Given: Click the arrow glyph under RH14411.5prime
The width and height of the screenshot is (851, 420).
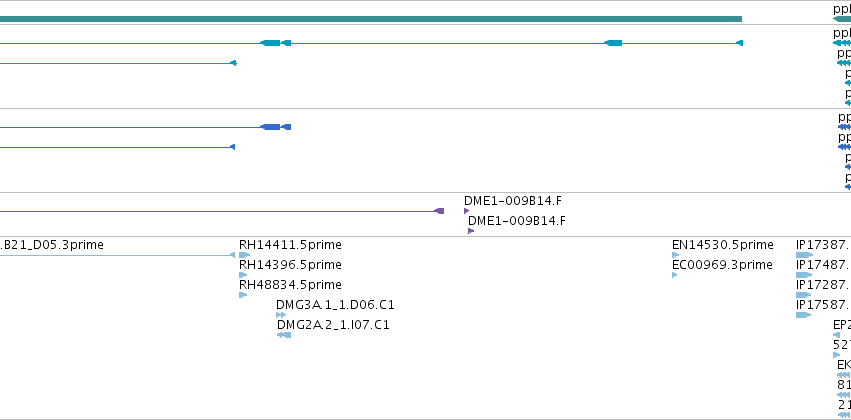Looking at the screenshot, I should pyautogui.click(x=244, y=255).
